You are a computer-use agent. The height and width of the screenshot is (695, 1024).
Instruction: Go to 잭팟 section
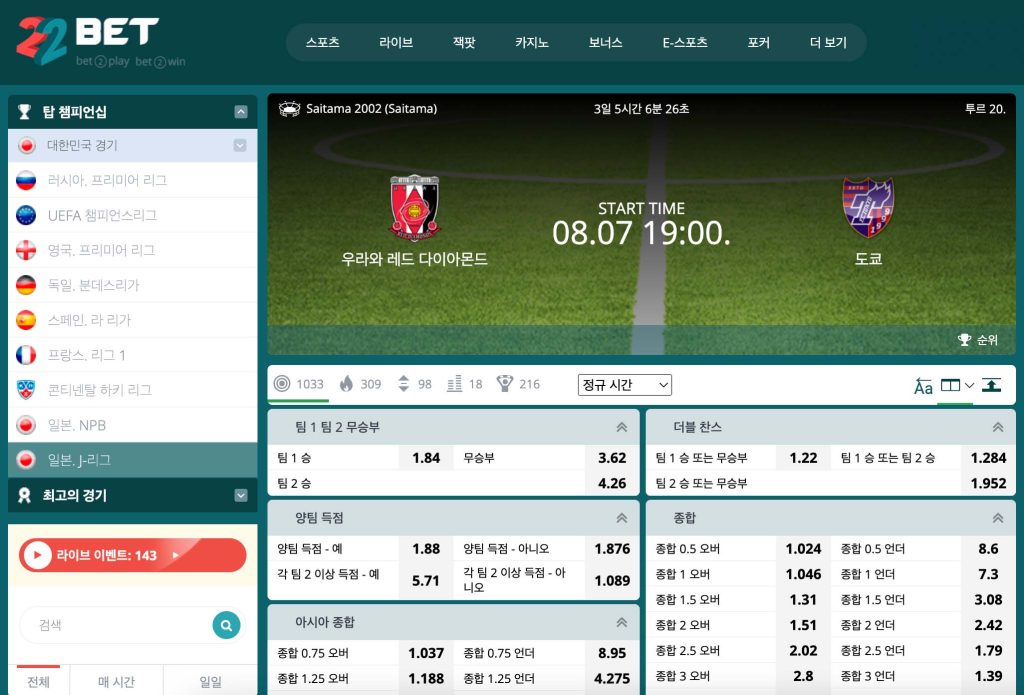pyautogui.click(x=464, y=42)
